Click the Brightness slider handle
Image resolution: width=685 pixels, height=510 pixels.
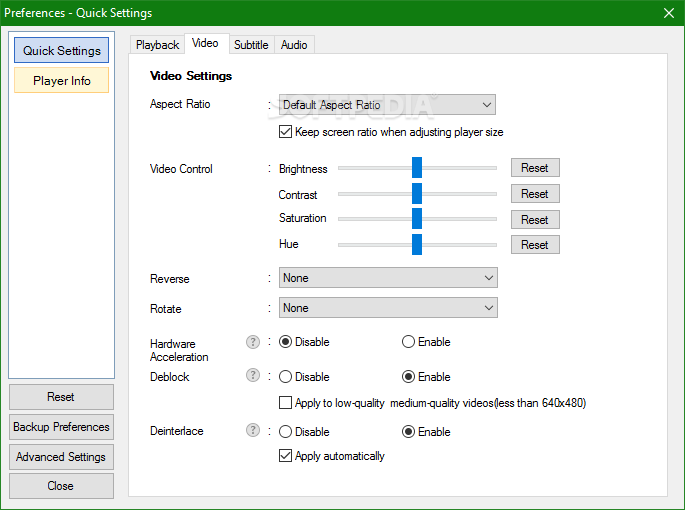(417, 167)
